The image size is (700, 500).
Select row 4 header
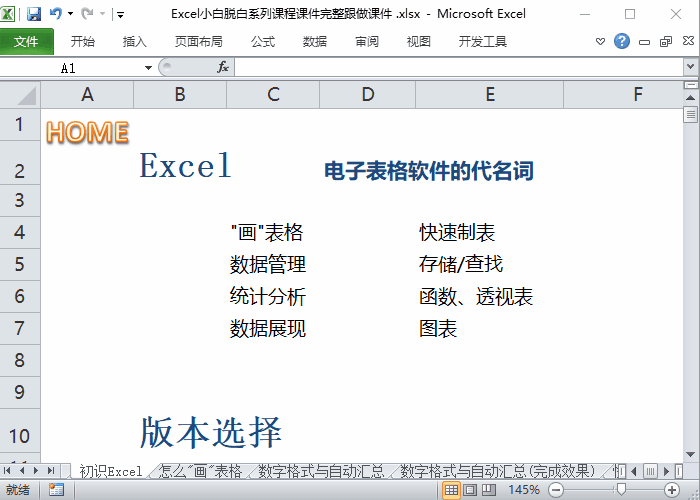pos(20,233)
